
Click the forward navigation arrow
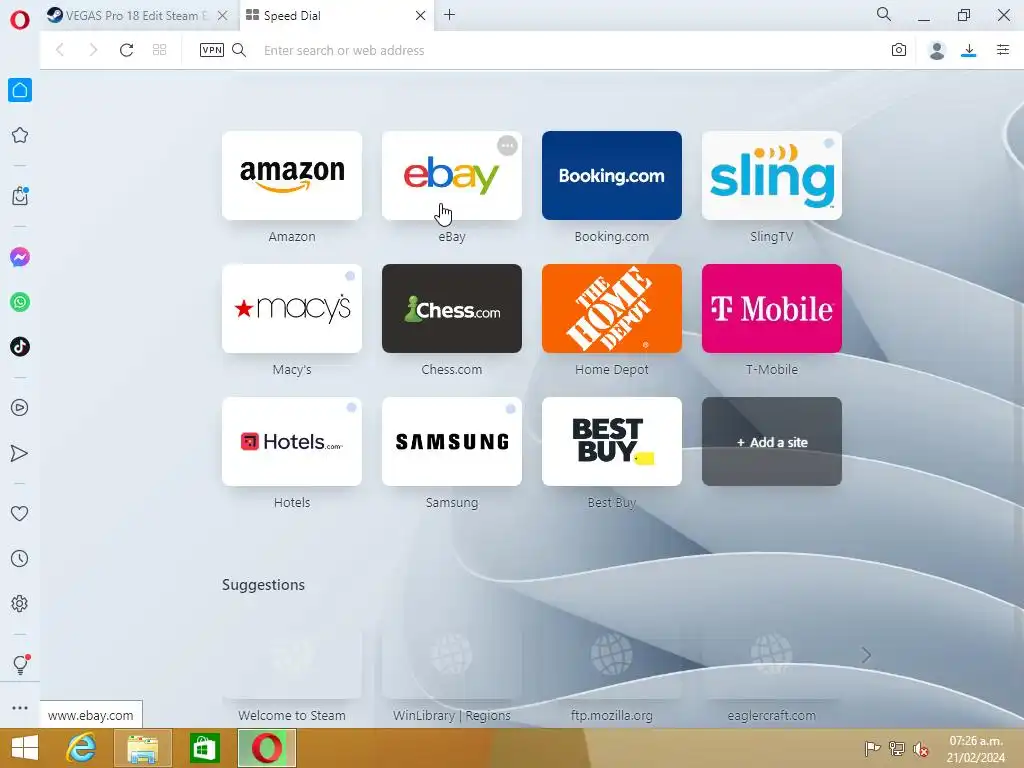click(93, 50)
